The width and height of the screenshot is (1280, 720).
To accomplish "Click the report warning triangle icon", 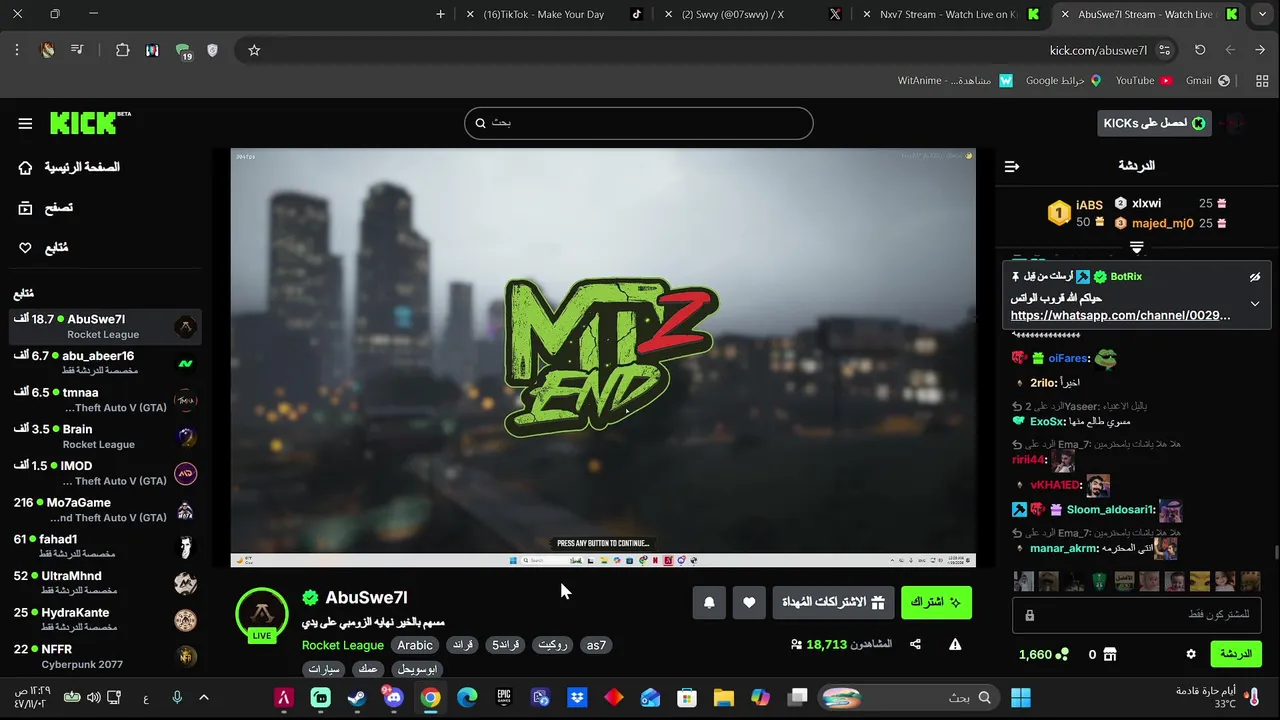I will (x=955, y=645).
